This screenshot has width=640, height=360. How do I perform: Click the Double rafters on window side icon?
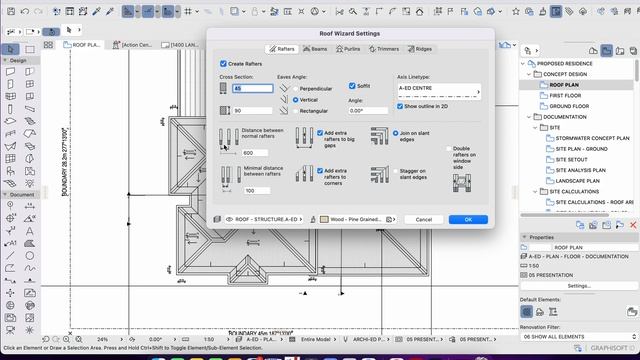[x=462, y=182]
